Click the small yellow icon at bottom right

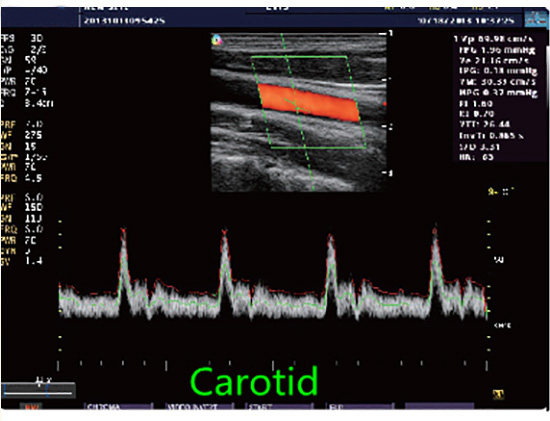498,394
